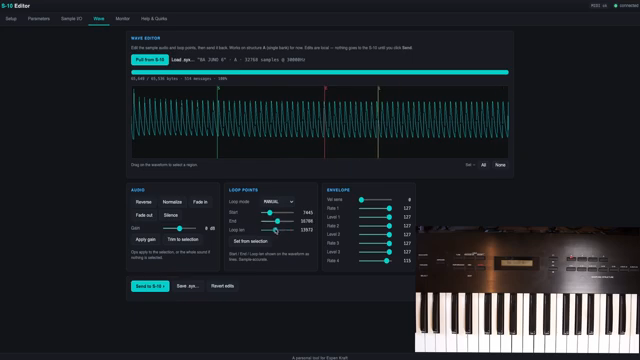The image size is (640, 360).
Task: Select the Wave tab
Action: coord(99,19)
